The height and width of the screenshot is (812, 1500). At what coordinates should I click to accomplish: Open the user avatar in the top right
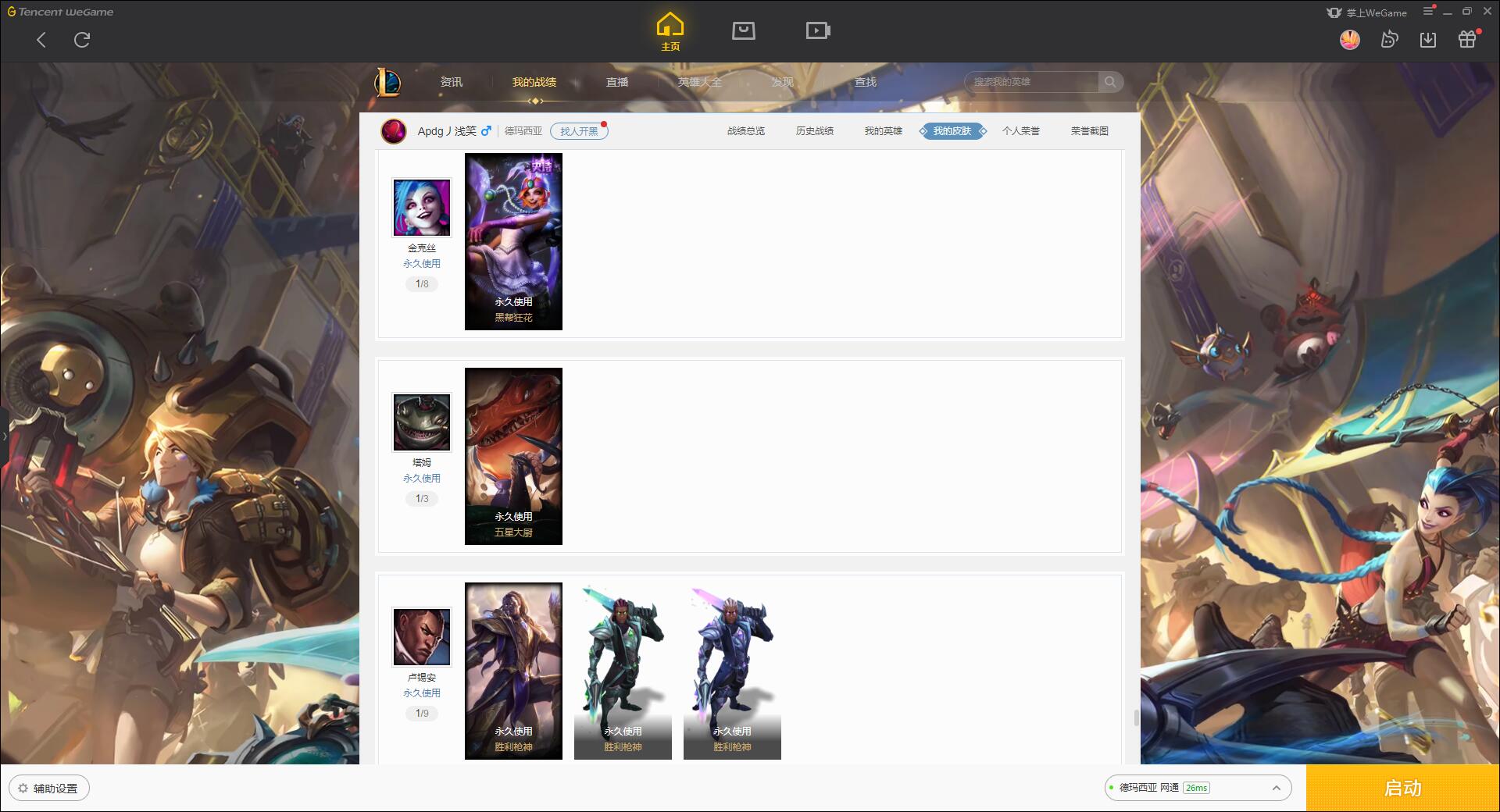[1350, 39]
